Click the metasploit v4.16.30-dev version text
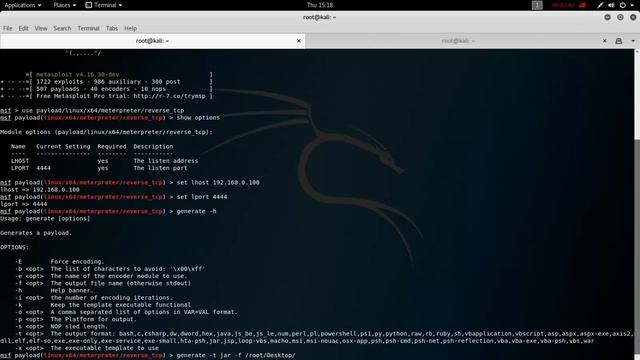 click(78, 75)
